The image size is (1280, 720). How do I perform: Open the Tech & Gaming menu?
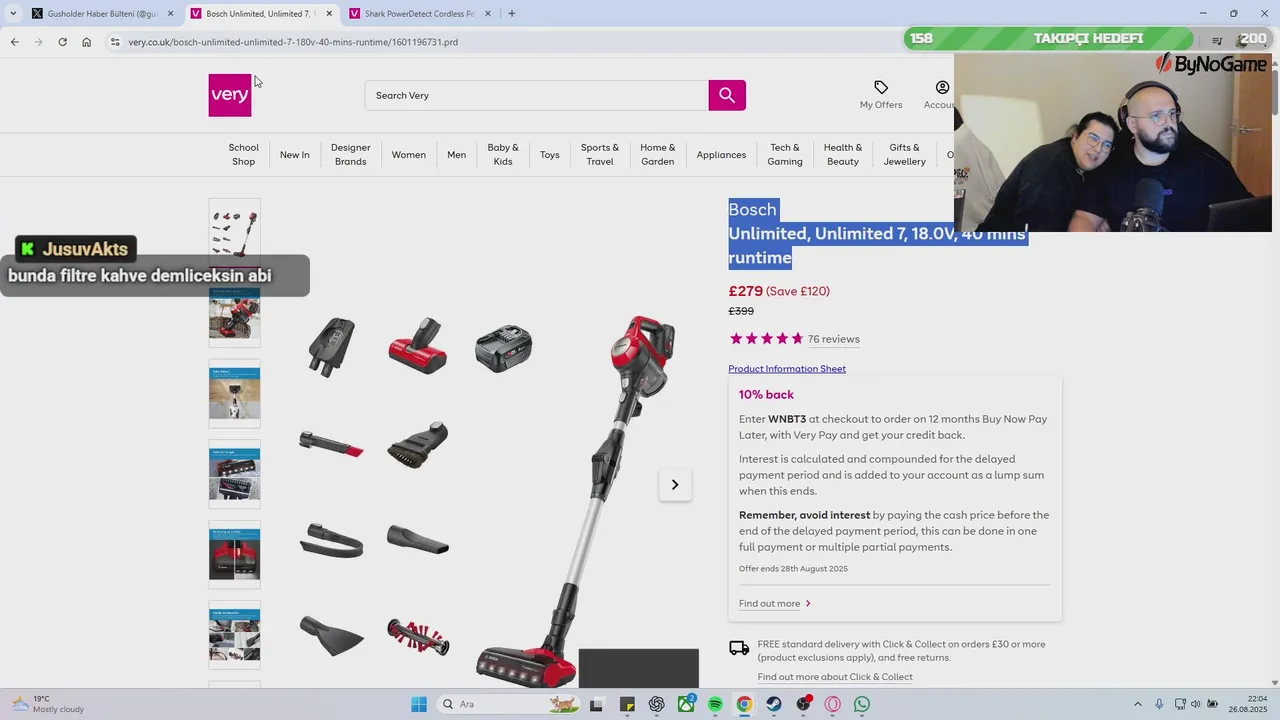tap(785, 155)
